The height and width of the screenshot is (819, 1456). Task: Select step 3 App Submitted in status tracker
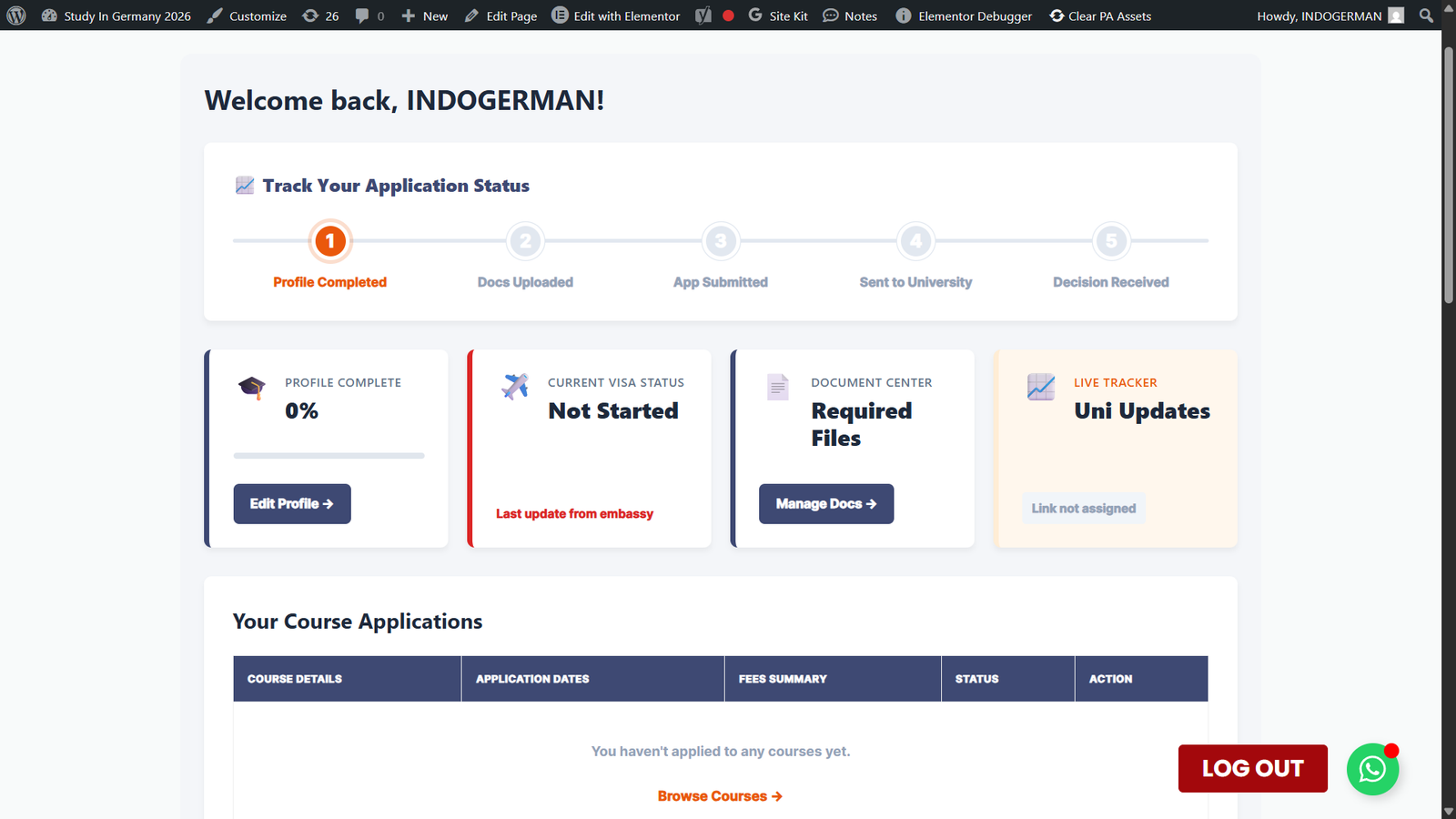pyautogui.click(x=720, y=241)
